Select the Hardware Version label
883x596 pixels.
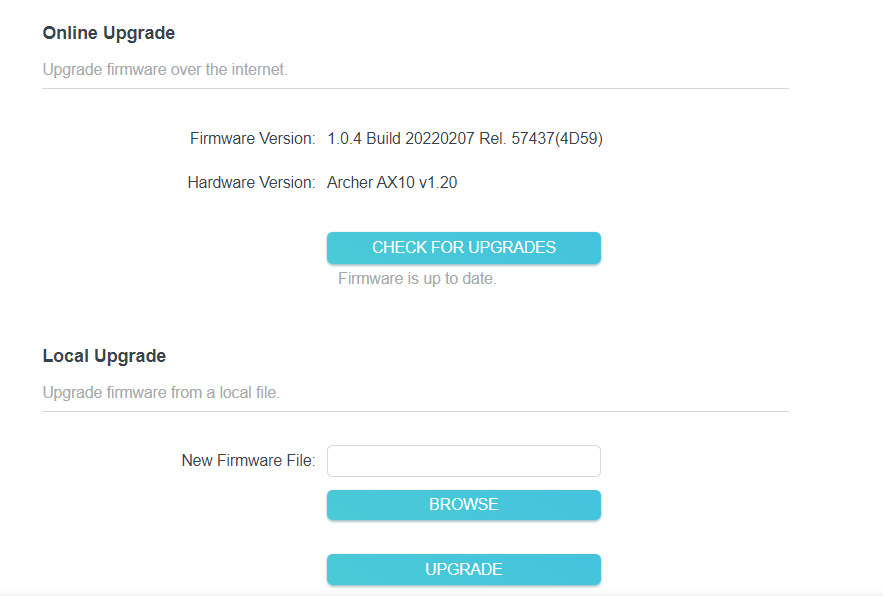pos(251,183)
